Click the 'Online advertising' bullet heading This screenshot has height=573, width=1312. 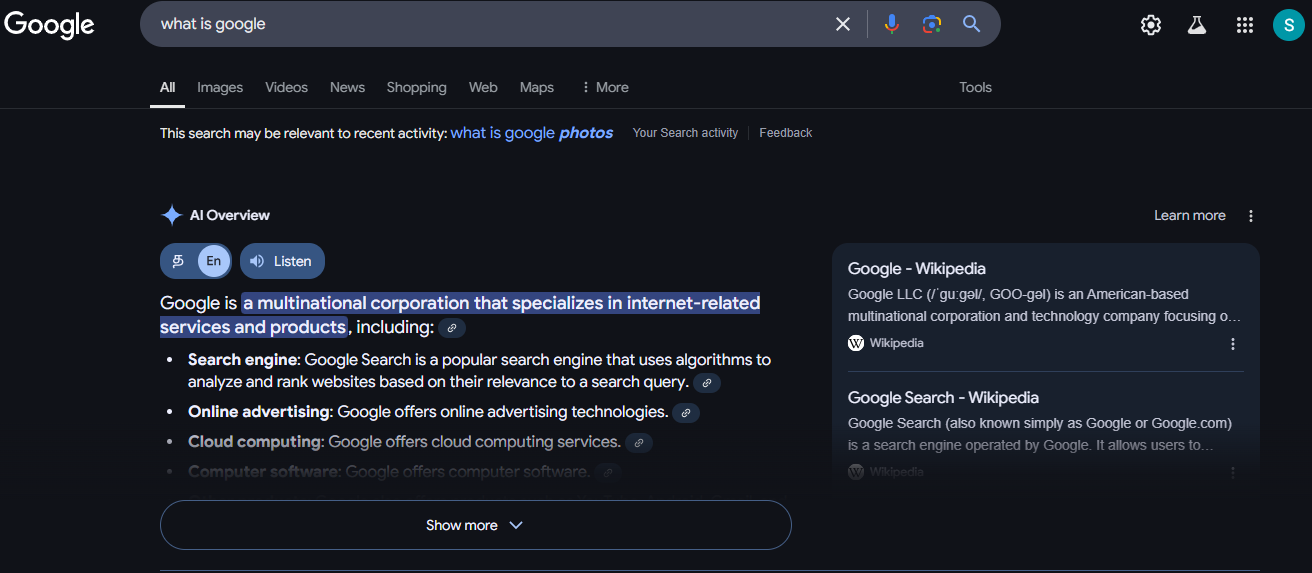[259, 411]
